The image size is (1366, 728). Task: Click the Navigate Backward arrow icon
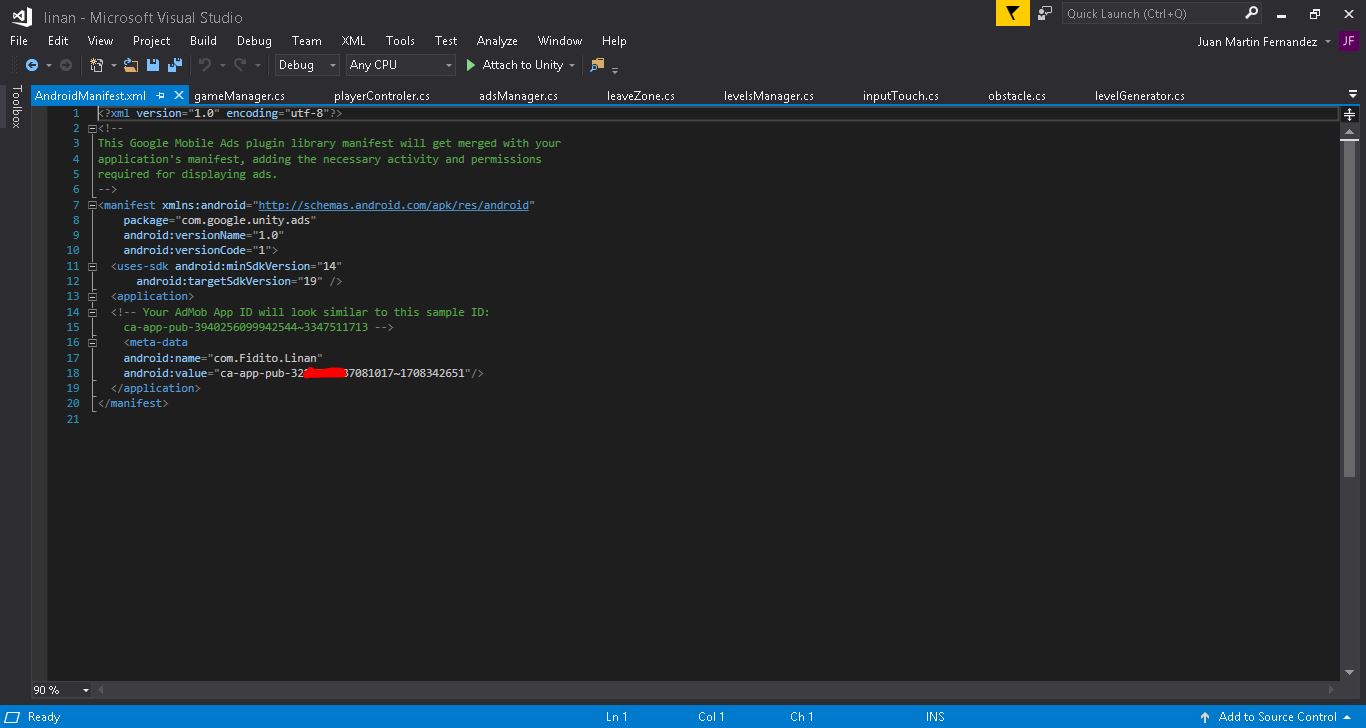32,65
